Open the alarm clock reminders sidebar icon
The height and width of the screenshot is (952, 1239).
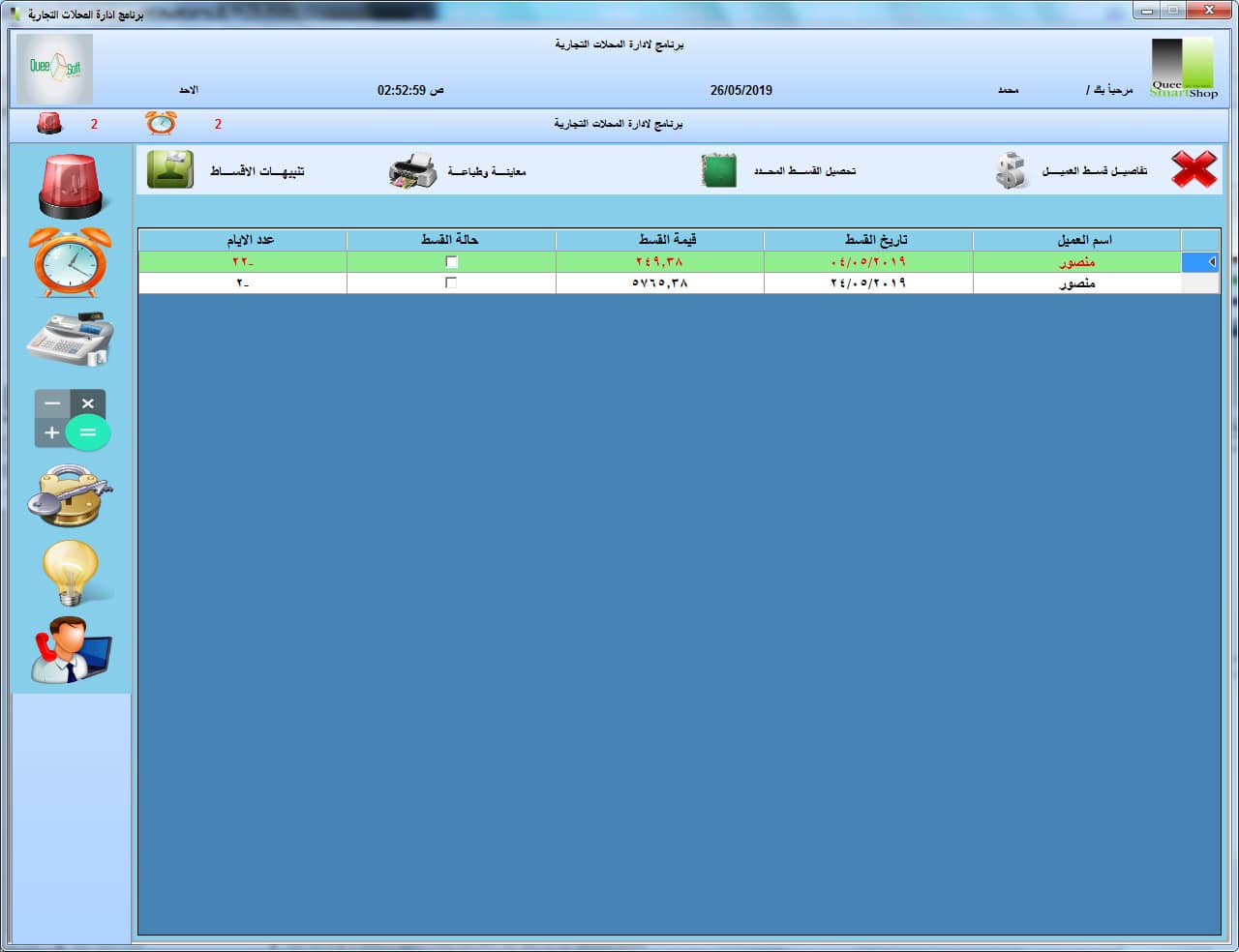point(70,261)
